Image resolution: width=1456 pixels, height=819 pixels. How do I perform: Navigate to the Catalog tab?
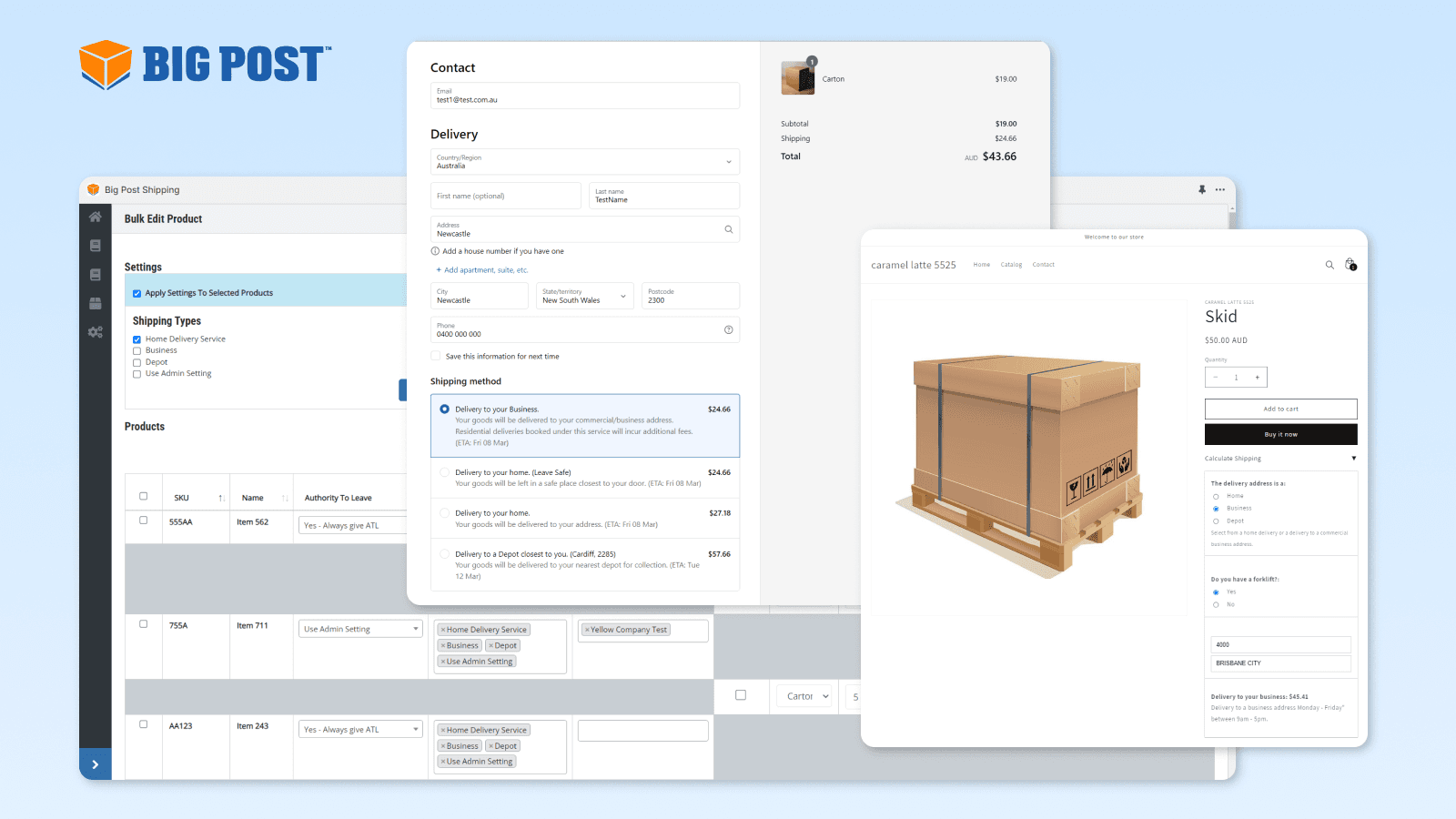(1011, 264)
